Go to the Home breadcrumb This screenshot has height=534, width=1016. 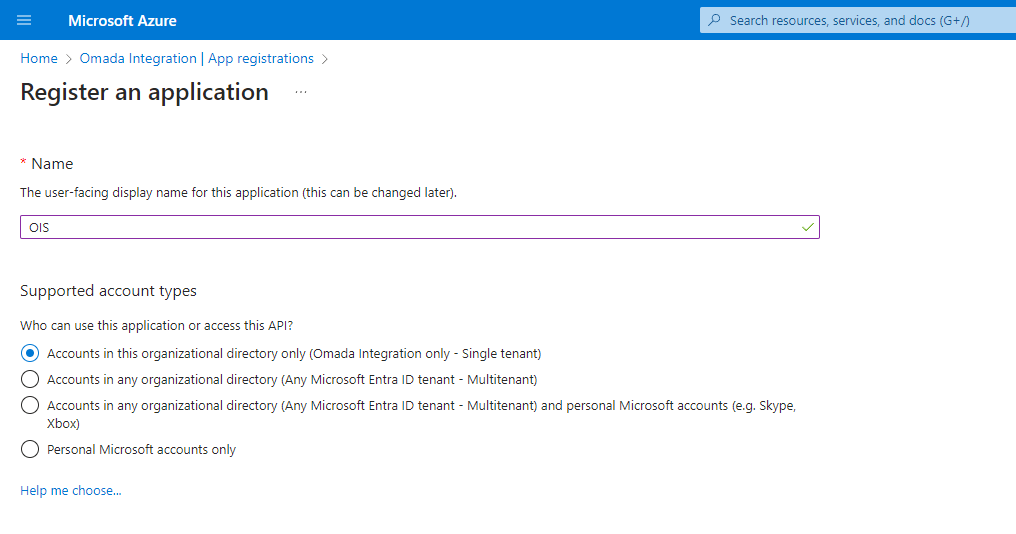[39, 58]
